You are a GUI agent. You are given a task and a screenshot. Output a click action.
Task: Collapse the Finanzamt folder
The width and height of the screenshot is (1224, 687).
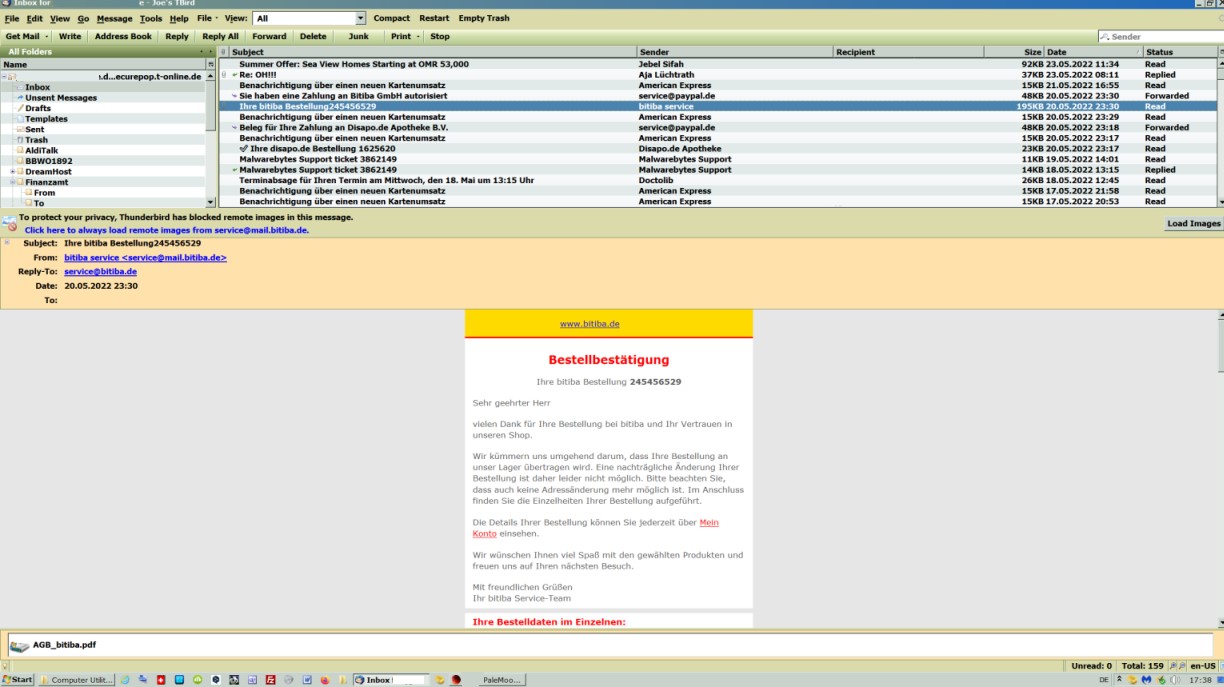pyautogui.click(x=12, y=182)
